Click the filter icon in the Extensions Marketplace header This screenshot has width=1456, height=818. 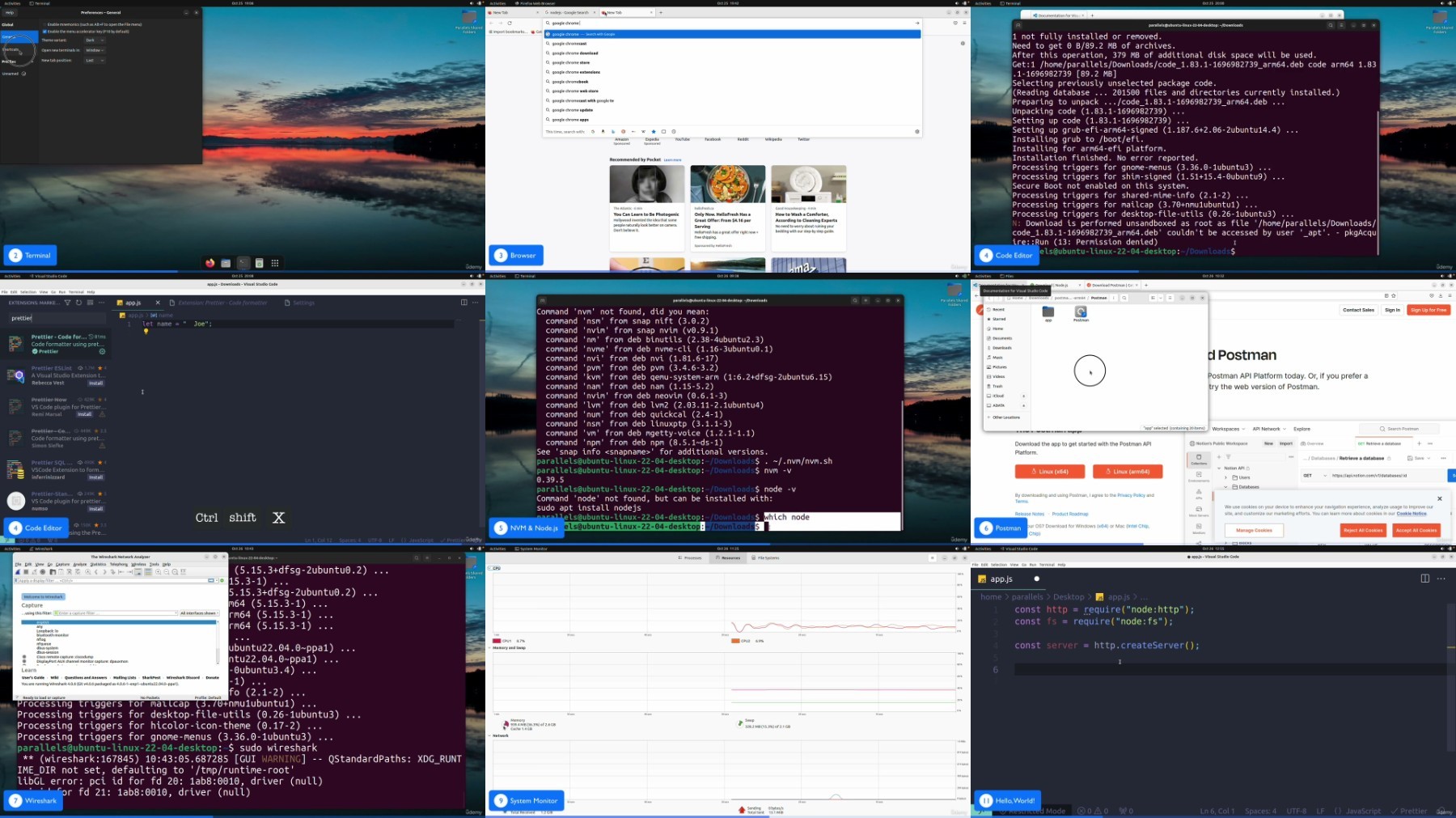(x=68, y=303)
